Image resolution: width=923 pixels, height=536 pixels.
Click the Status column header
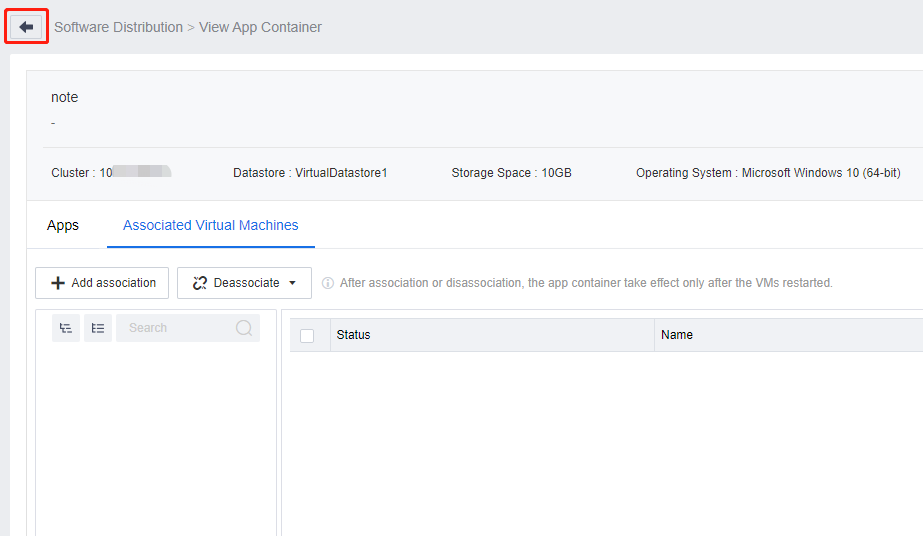click(x=353, y=335)
